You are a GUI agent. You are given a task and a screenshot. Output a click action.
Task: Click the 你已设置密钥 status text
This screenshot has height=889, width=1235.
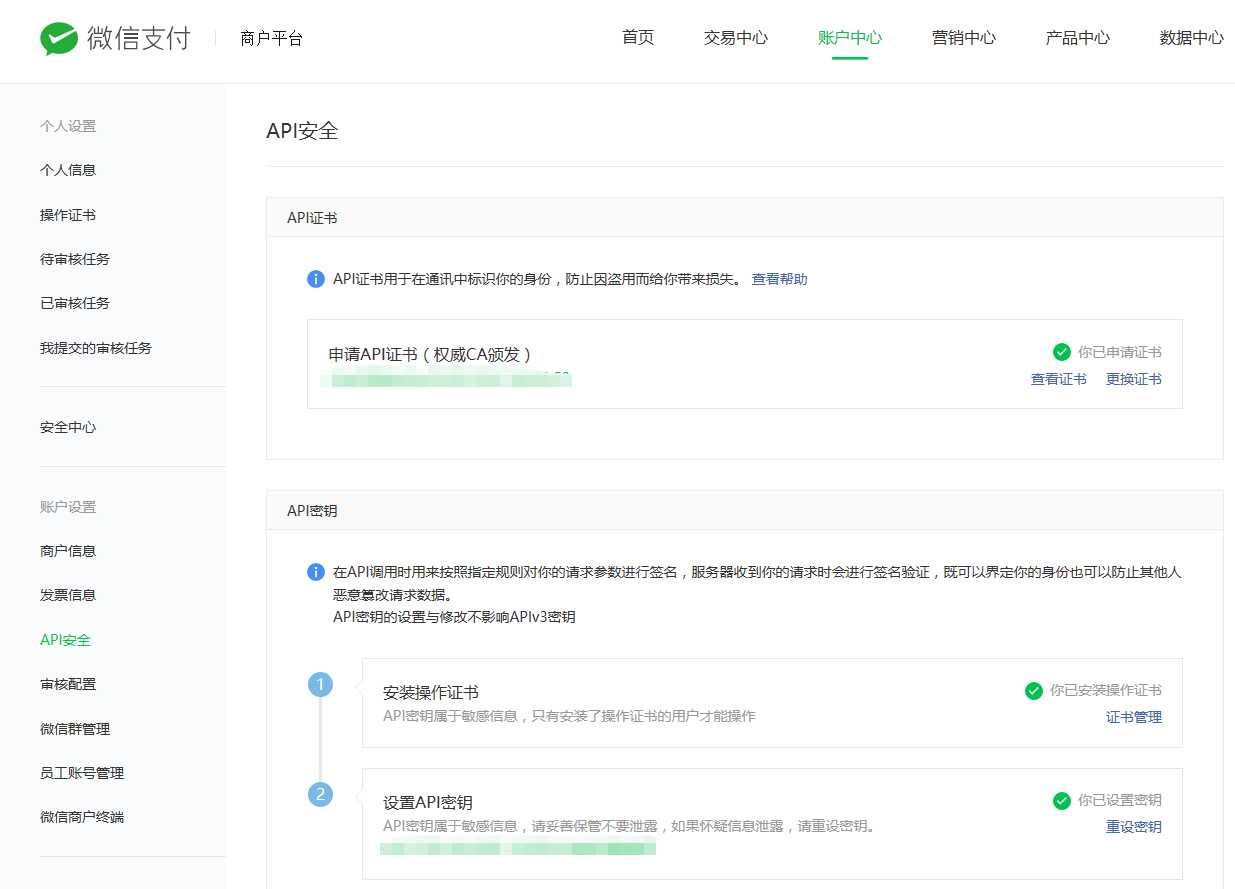point(1120,800)
